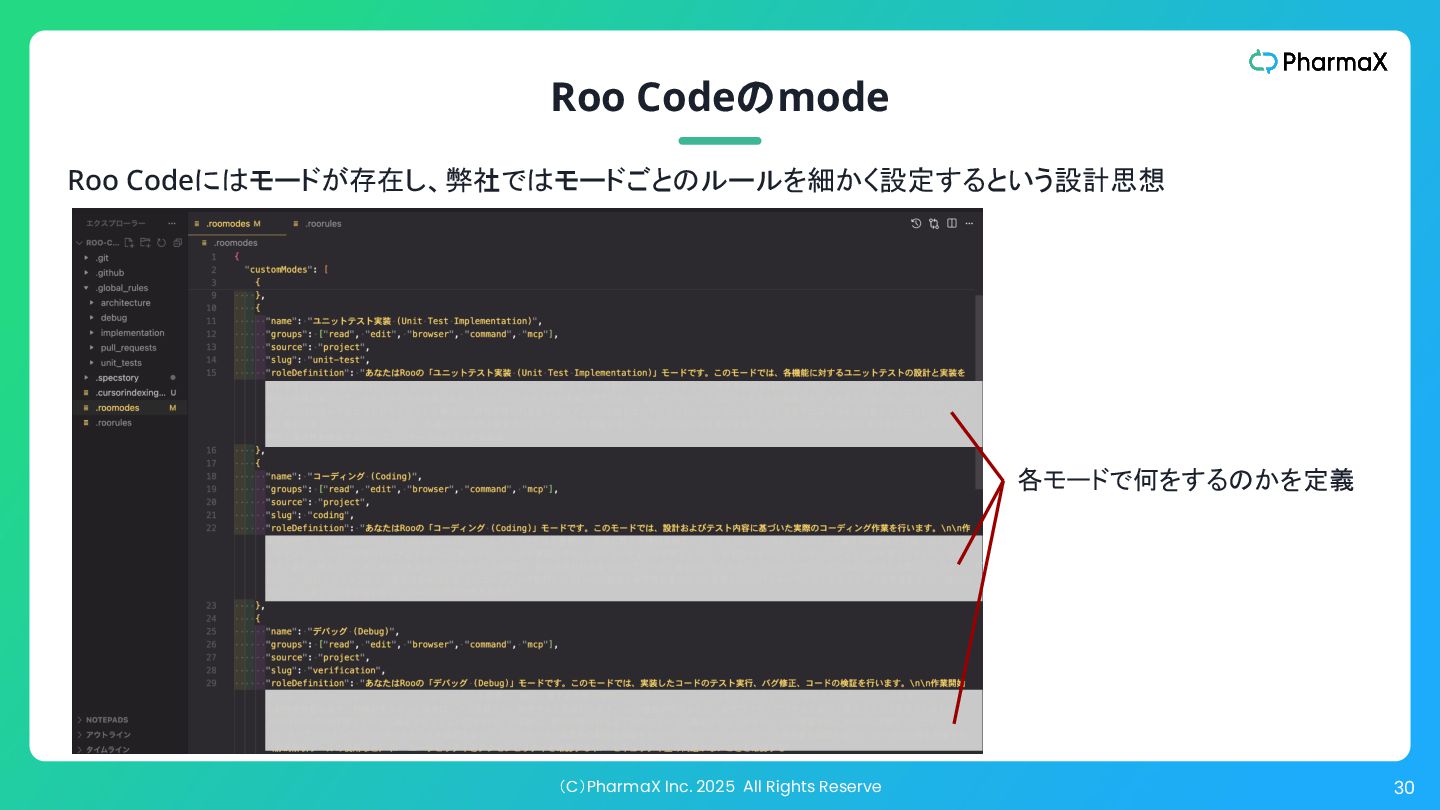Open the explorer panel three-dot menu

click(x=172, y=223)
